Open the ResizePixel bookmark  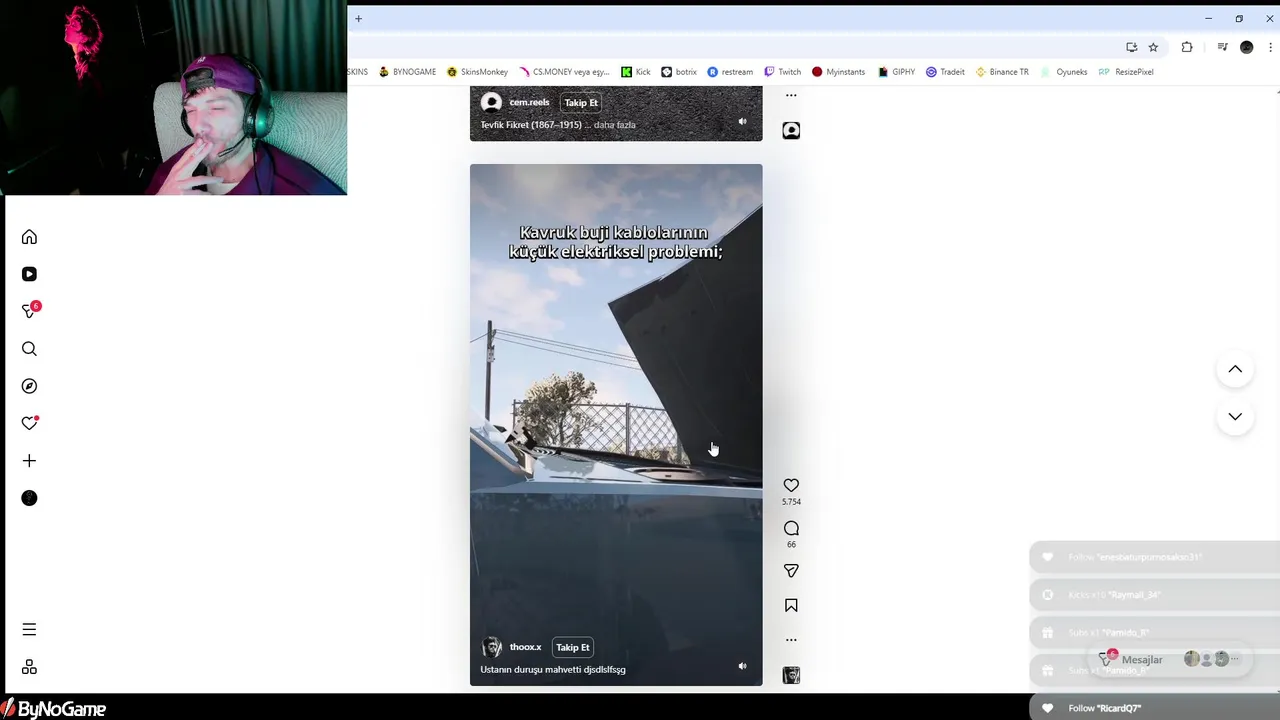click(x=1126, y=72)
